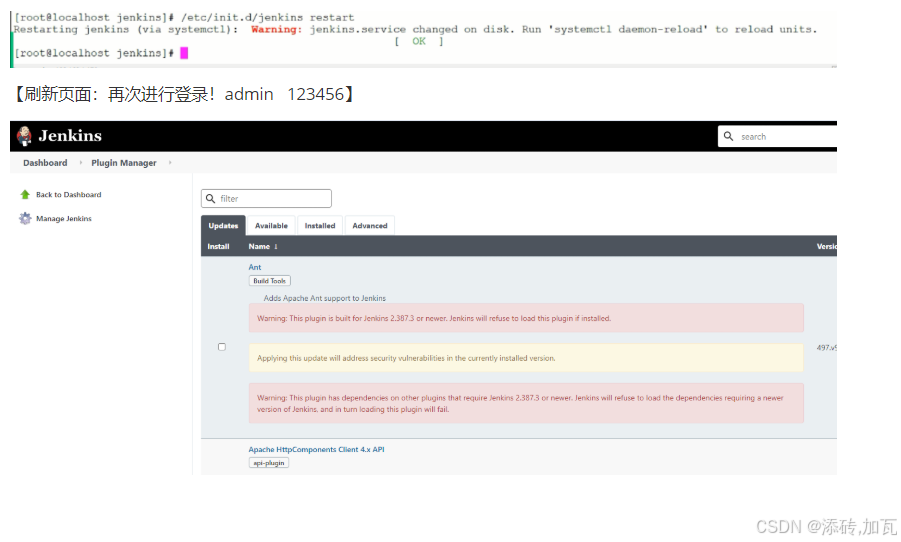Click the red warning about Jenkins 2.387.3 or newer

tap(526, 318)
